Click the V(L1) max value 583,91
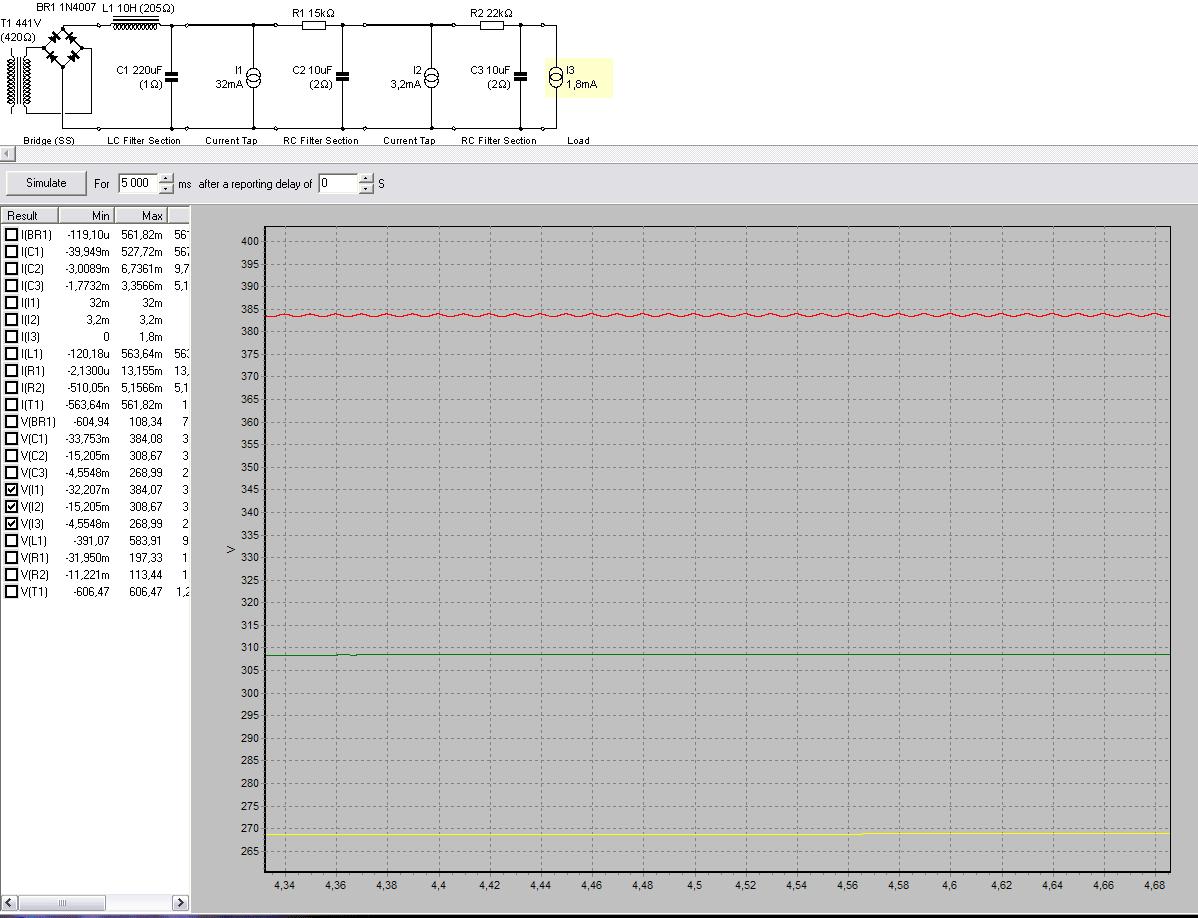This screenshot has height=918, width=1198. click(x=145, y=541)
